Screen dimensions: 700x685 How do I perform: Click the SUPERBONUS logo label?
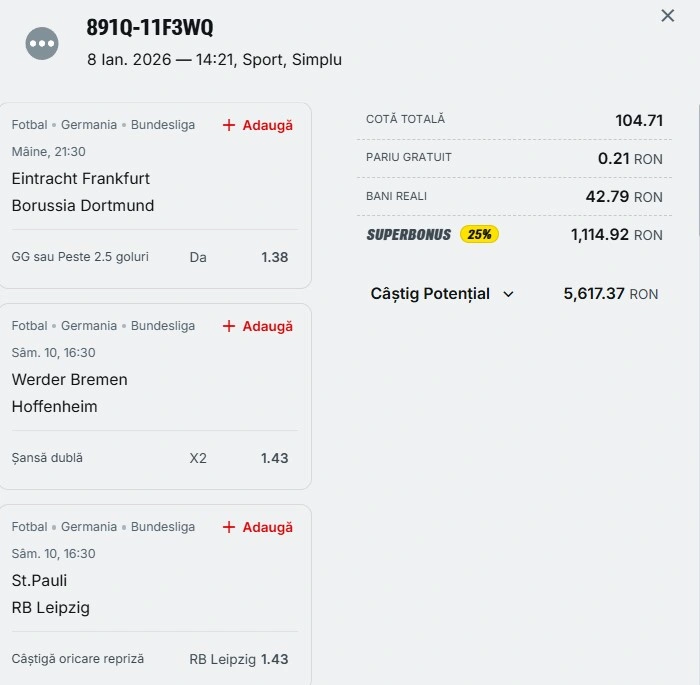coord(408,235)
